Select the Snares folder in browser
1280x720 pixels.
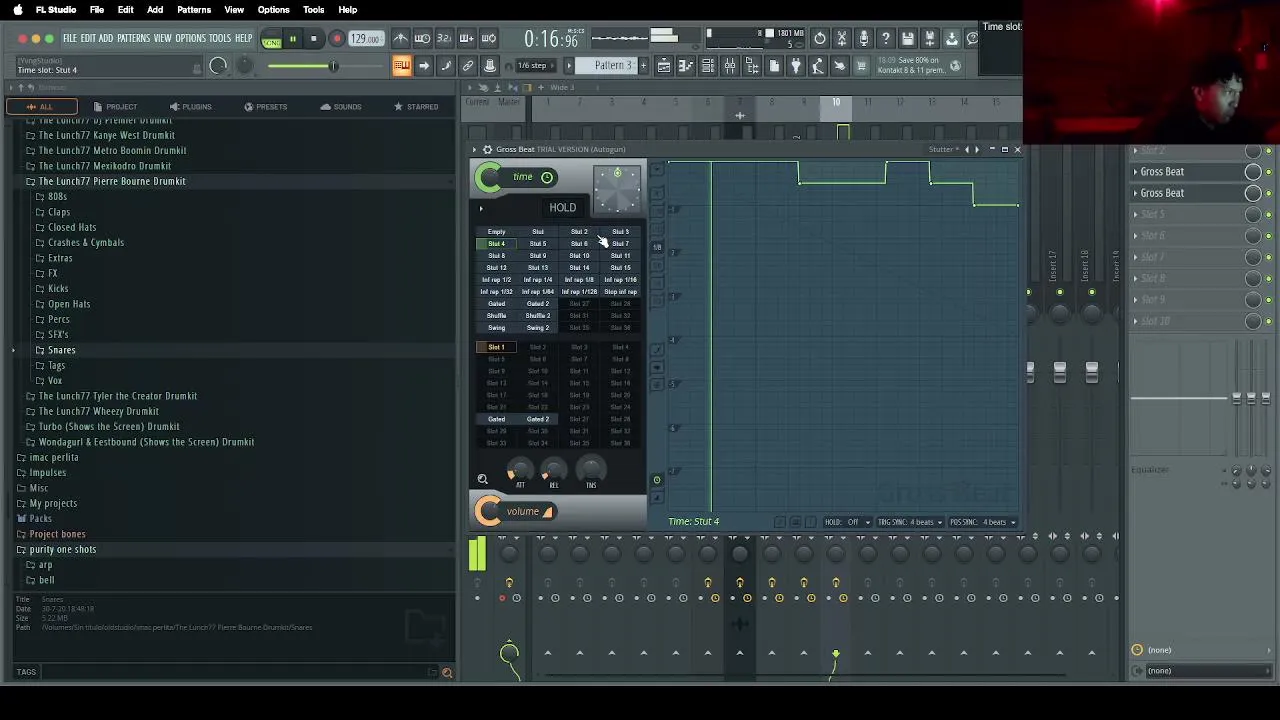tap(61, 351)
